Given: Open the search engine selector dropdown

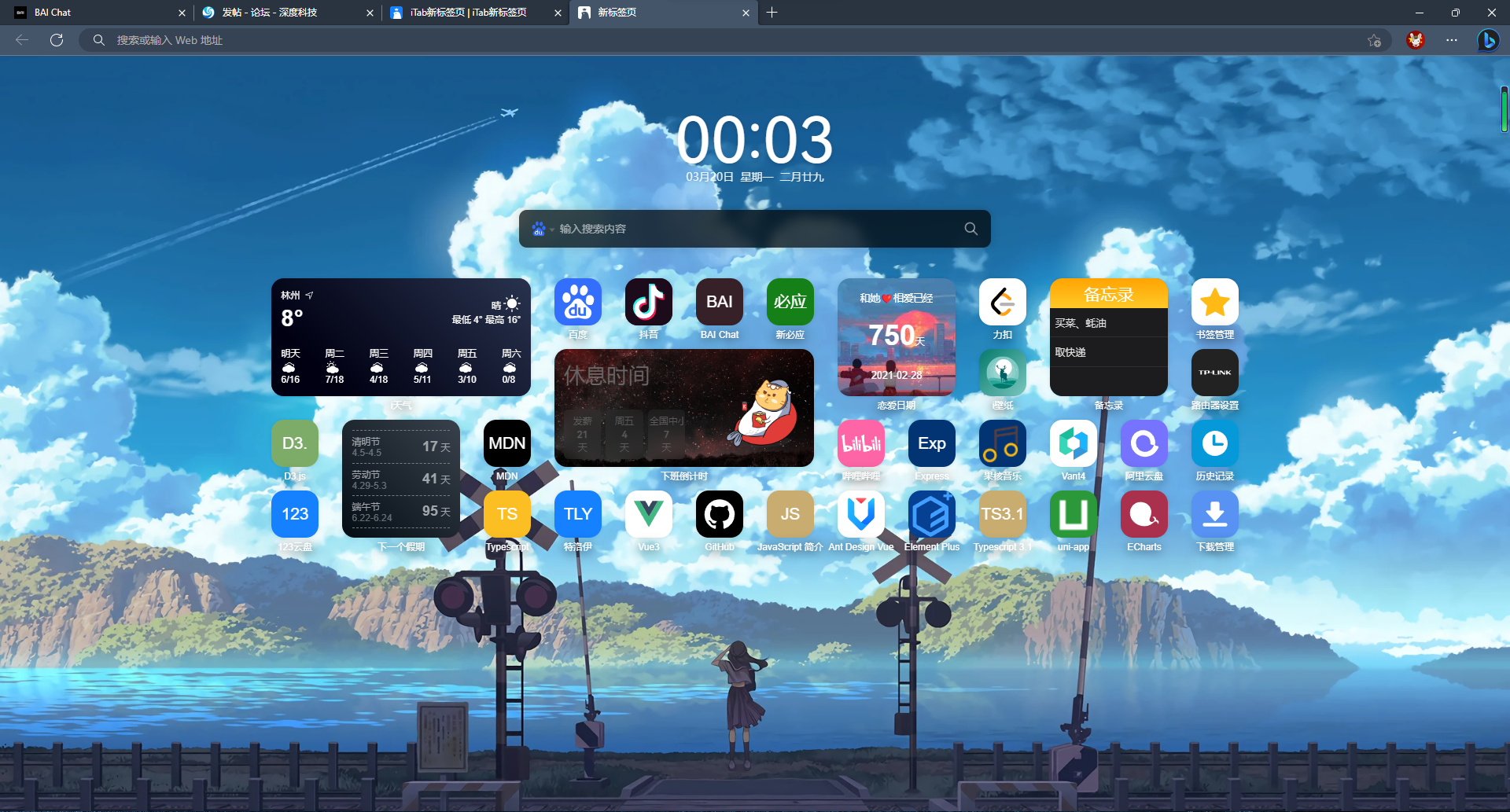Looking at the screenshot, I should pyautogui.click(x=542, y=229).
